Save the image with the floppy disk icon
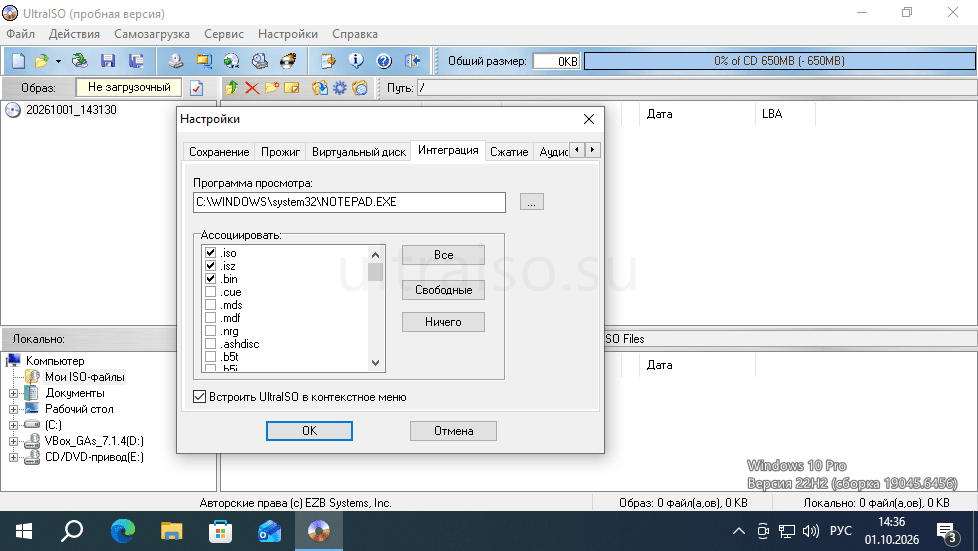The height and width of the screenshot is (551, 978). (x=108, y=61)
